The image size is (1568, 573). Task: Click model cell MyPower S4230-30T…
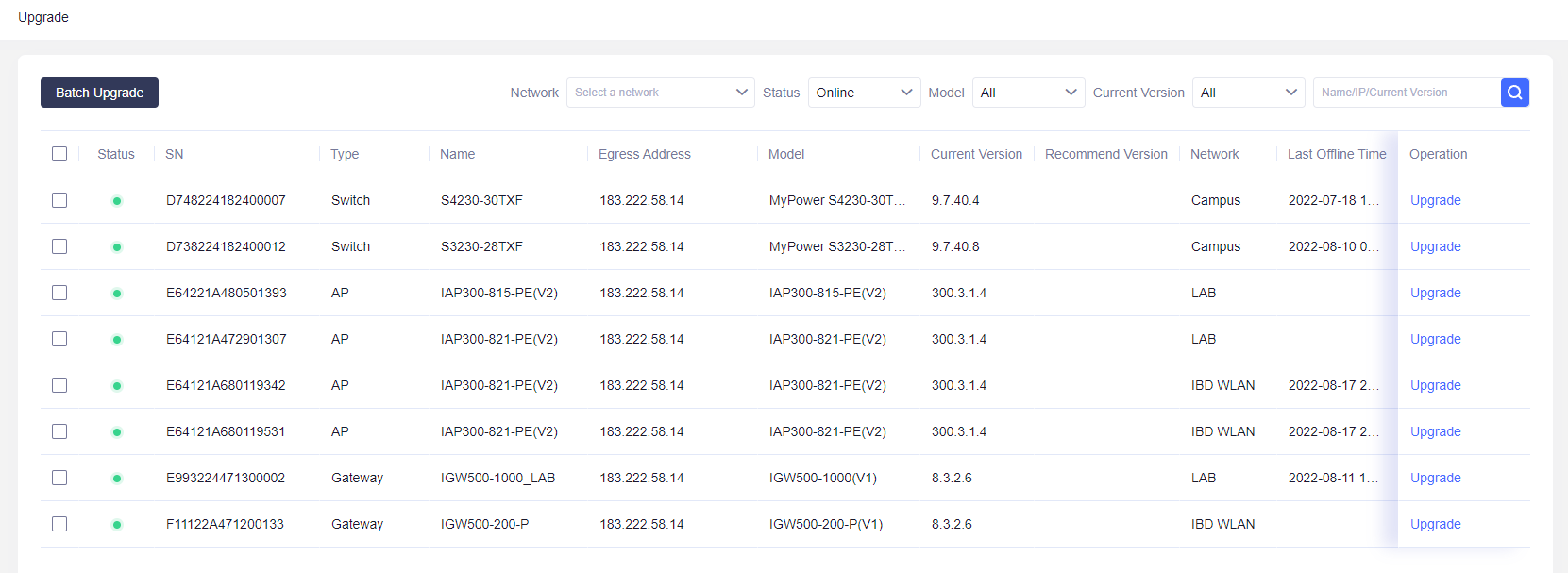837,200
